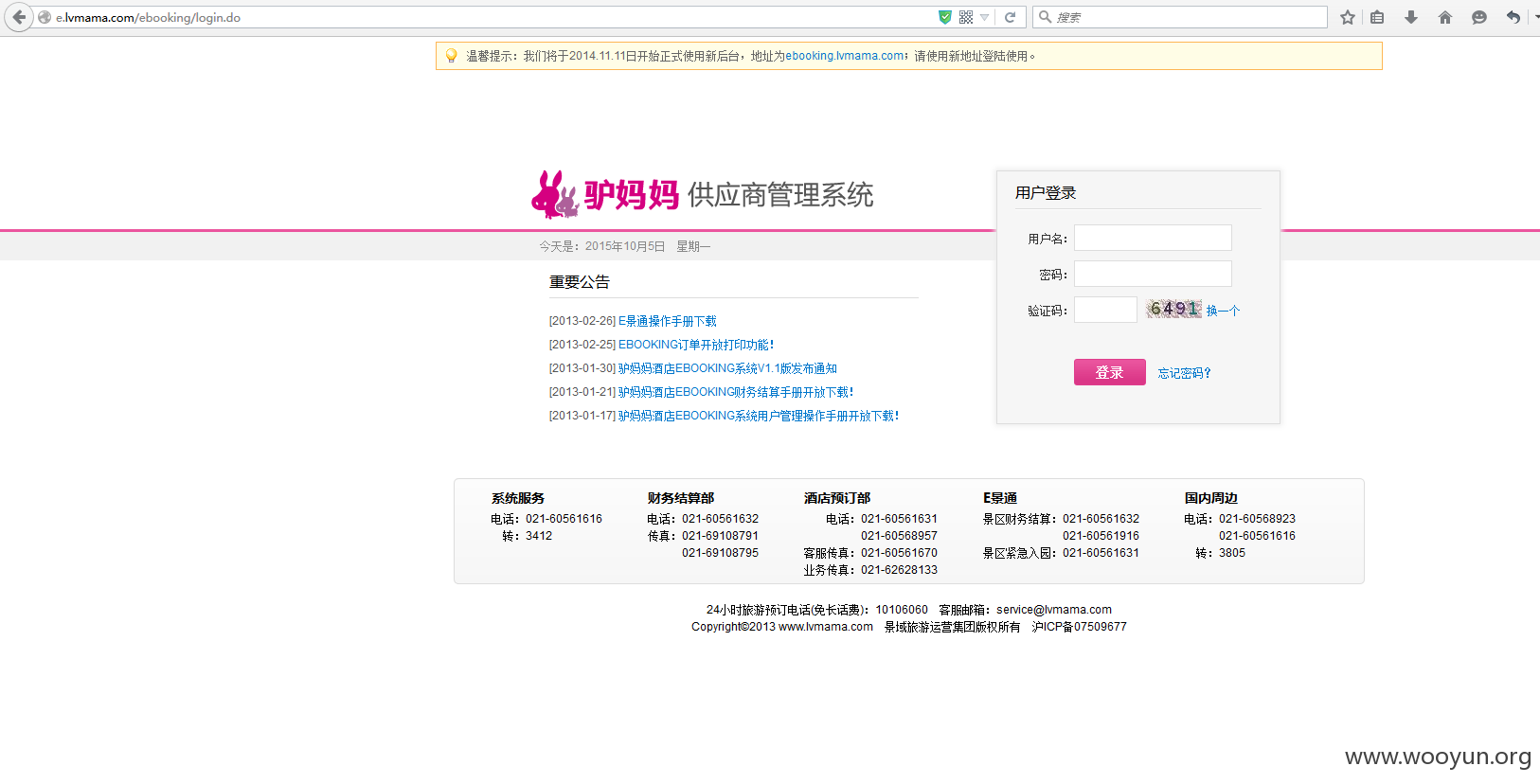
Task: Click the 供应商管理系统 title text
Action: tap(780, 195)
